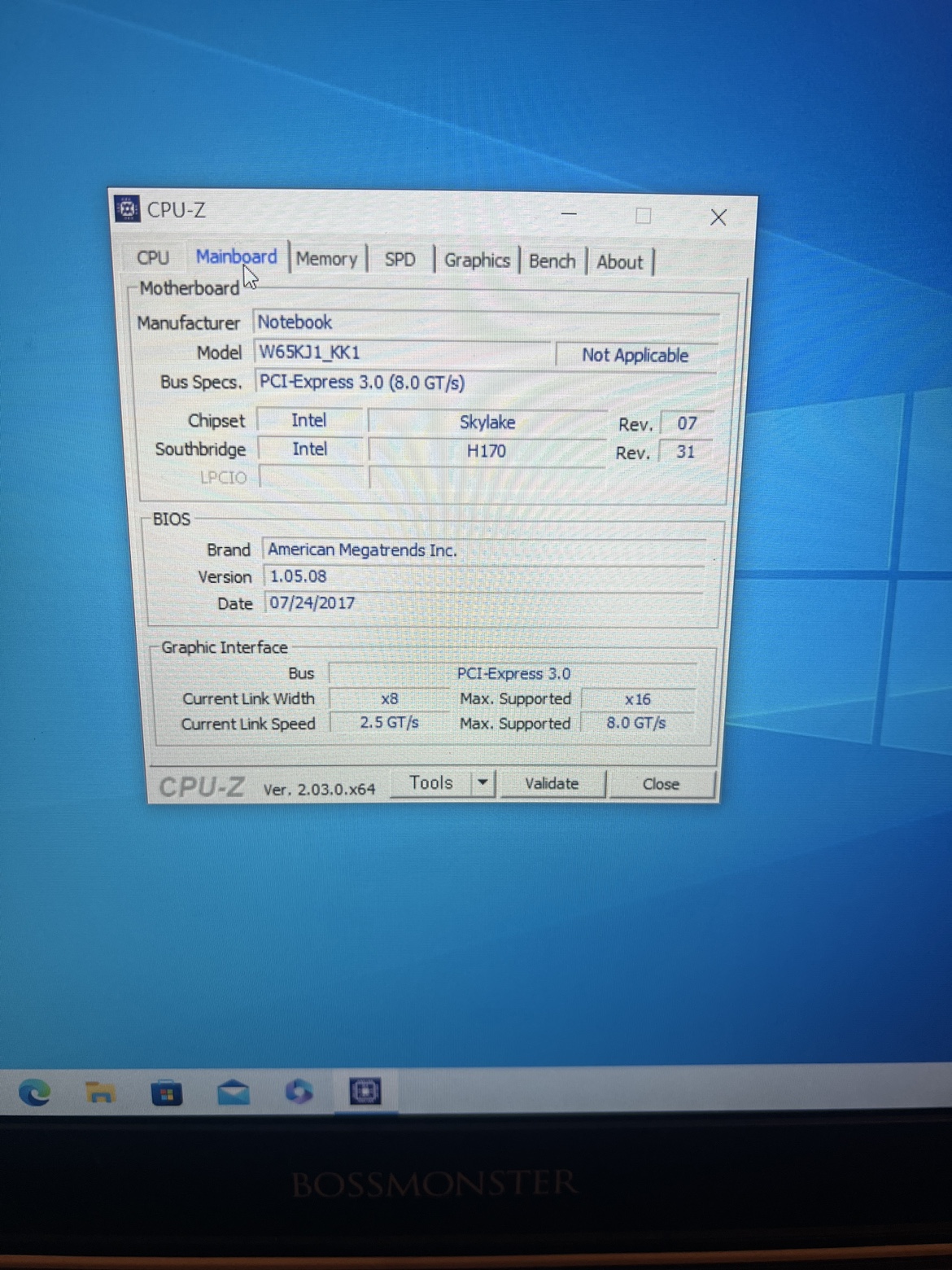952x1270 pixels.
Task: Click the BIOS date 07/24/2017
Action: pos(483,603)
